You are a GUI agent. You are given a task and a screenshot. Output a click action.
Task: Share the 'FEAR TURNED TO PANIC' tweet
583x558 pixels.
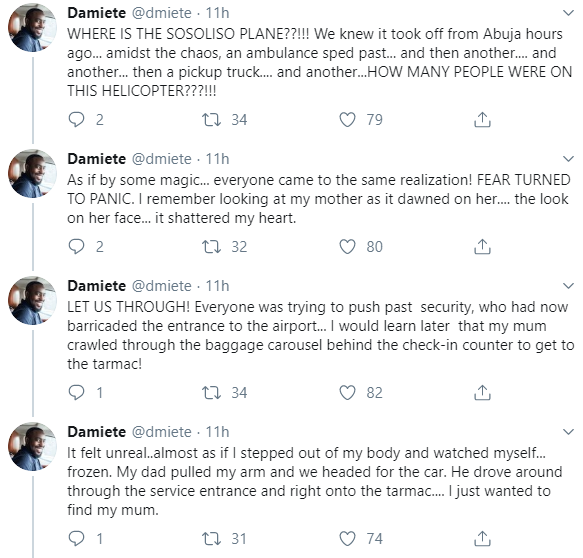tap(482, 247)
